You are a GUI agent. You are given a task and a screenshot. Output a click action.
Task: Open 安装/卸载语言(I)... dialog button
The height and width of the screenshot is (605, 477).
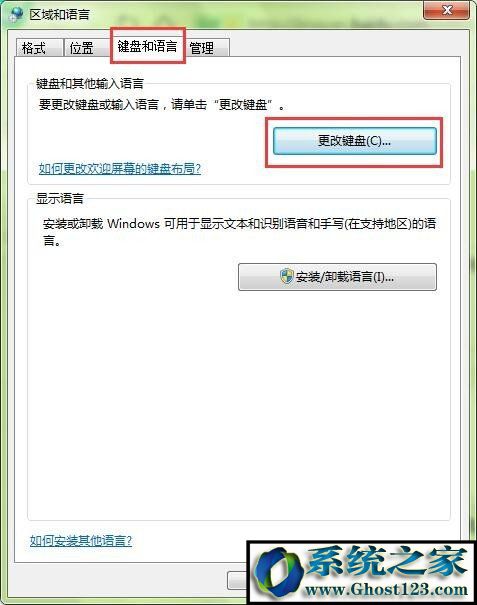point(337,277)
